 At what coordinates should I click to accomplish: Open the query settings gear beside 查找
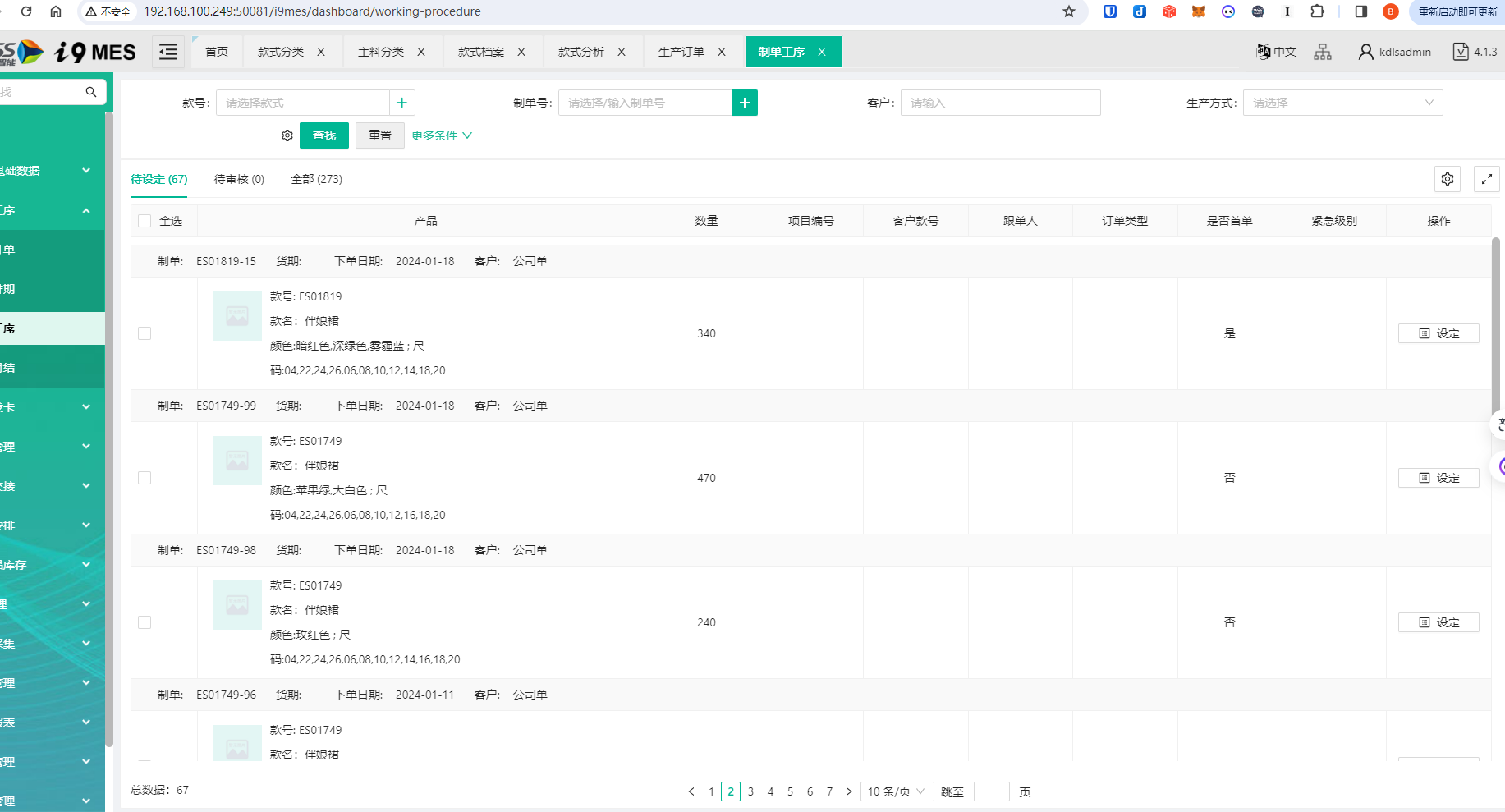[287, 135]
